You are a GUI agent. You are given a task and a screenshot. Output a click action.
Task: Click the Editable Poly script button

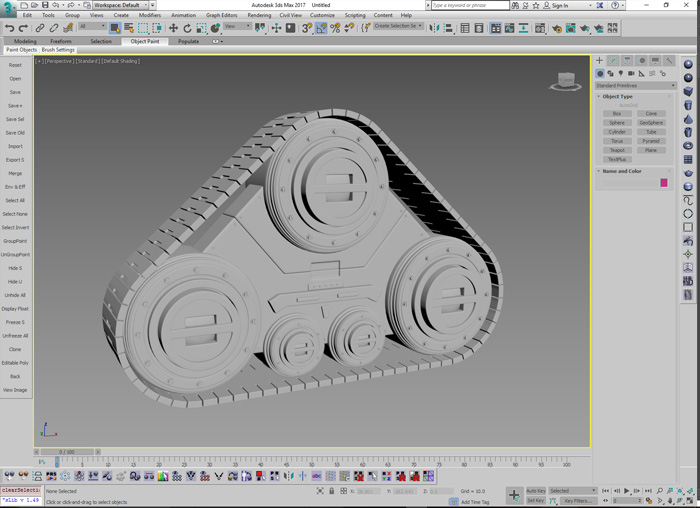point(15,363)
